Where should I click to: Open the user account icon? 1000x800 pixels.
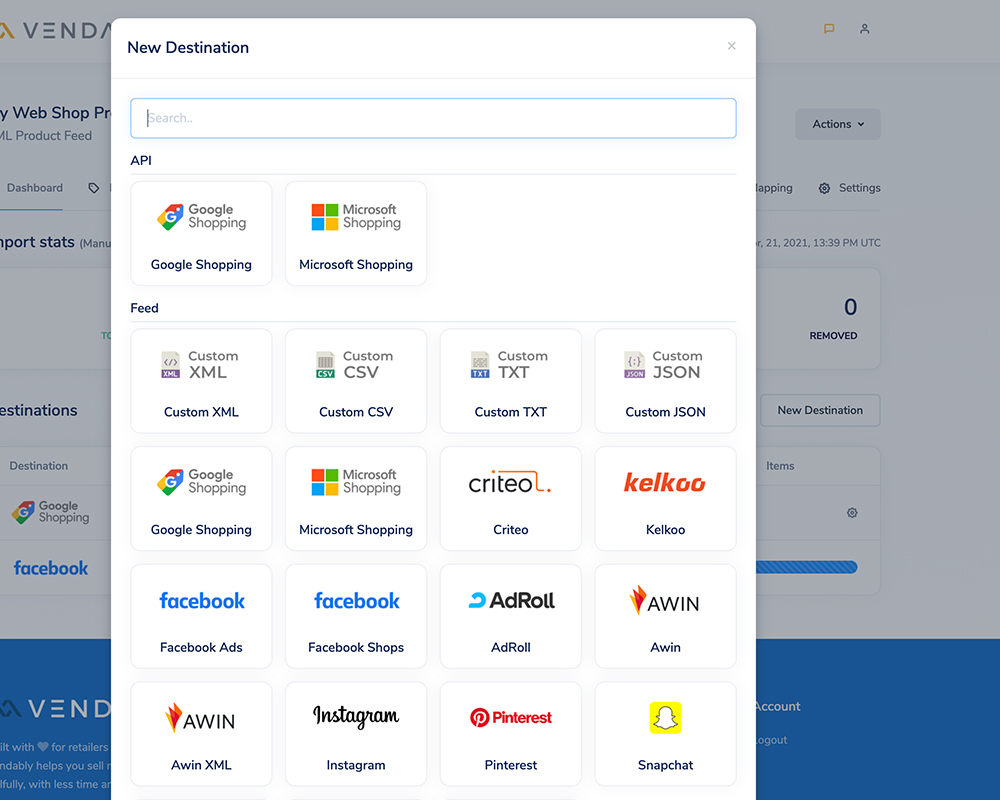[864, 29]
